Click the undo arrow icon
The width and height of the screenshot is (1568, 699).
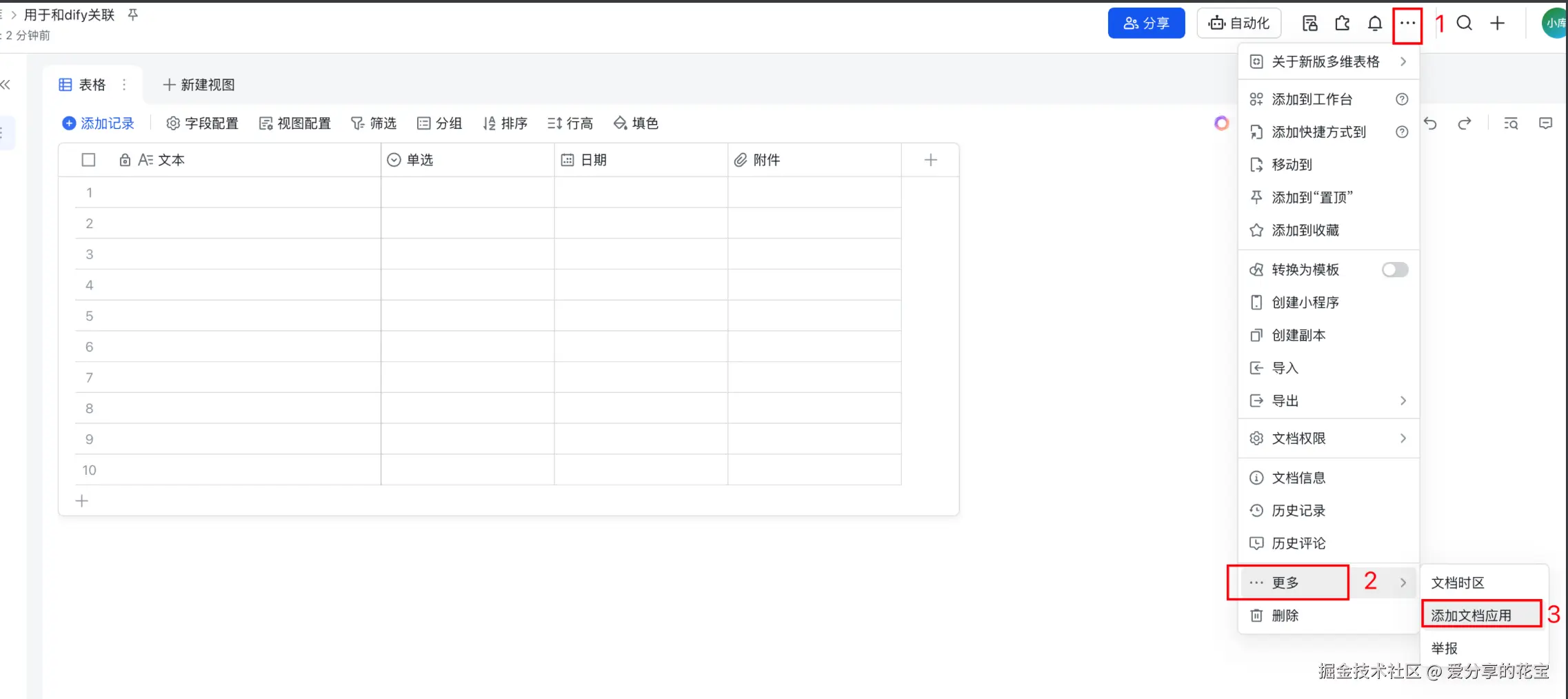[1431, 123]
